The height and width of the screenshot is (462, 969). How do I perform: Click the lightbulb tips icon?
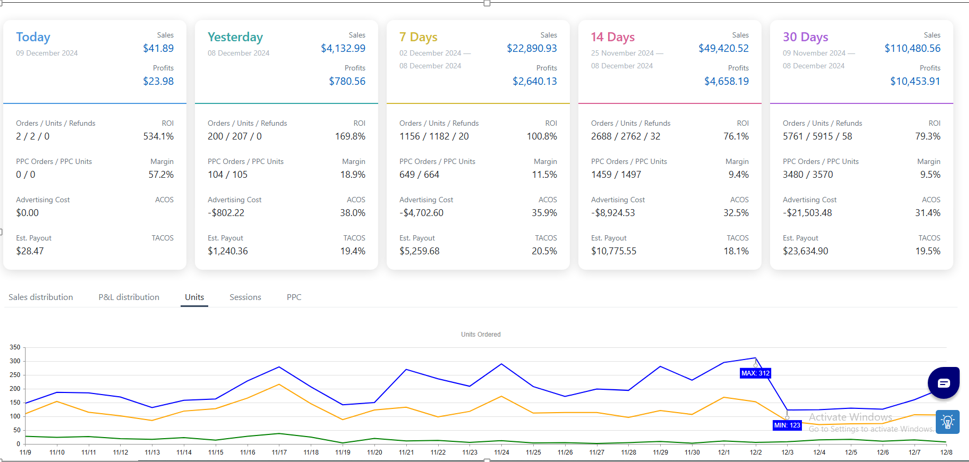947,422
